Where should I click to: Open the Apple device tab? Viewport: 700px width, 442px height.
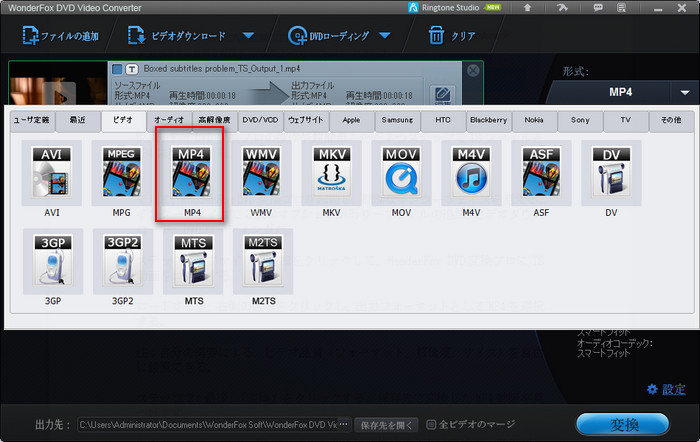coord(351,121)
